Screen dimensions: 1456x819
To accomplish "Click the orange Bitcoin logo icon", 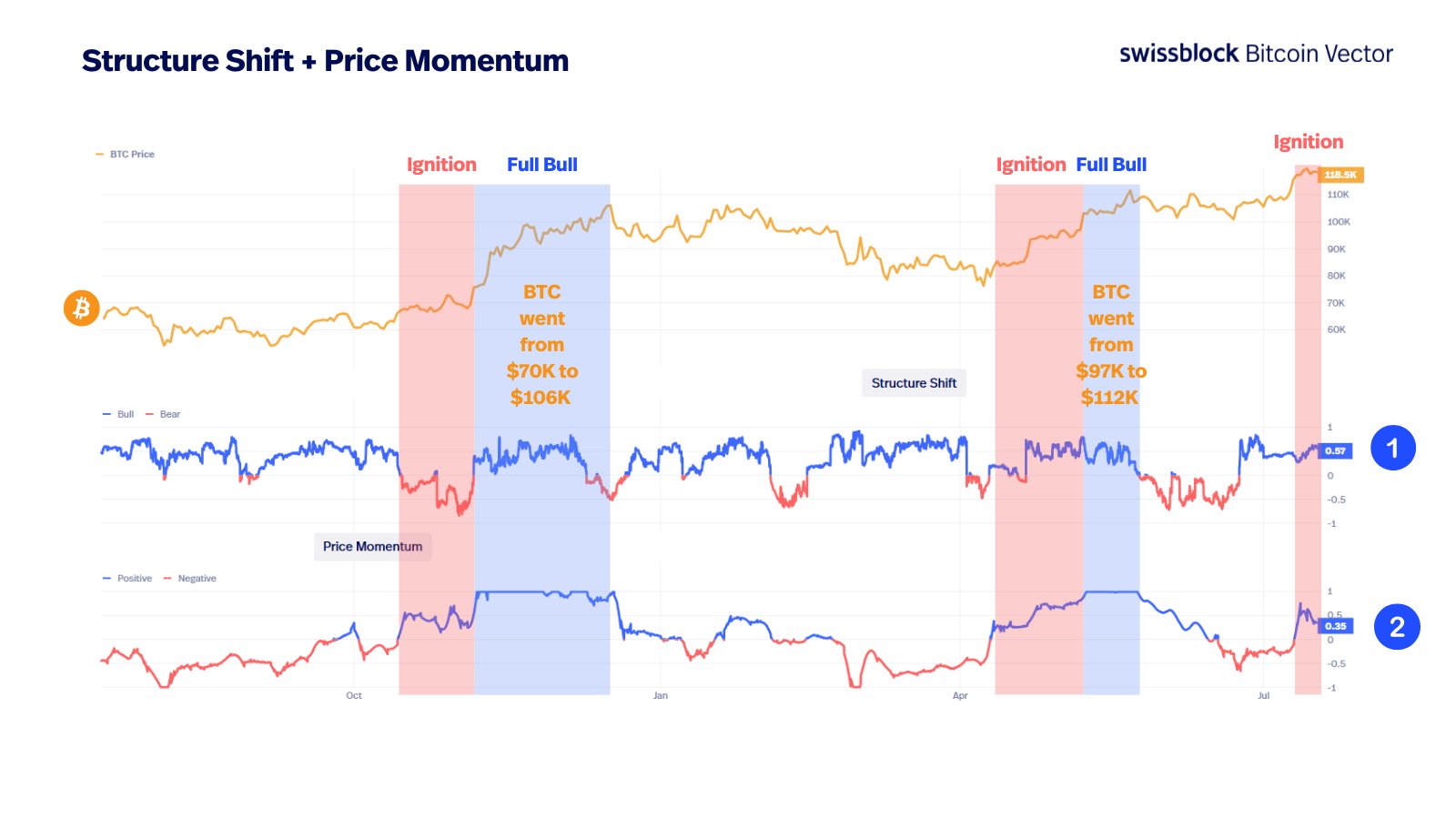I will (x=81, y=308).
